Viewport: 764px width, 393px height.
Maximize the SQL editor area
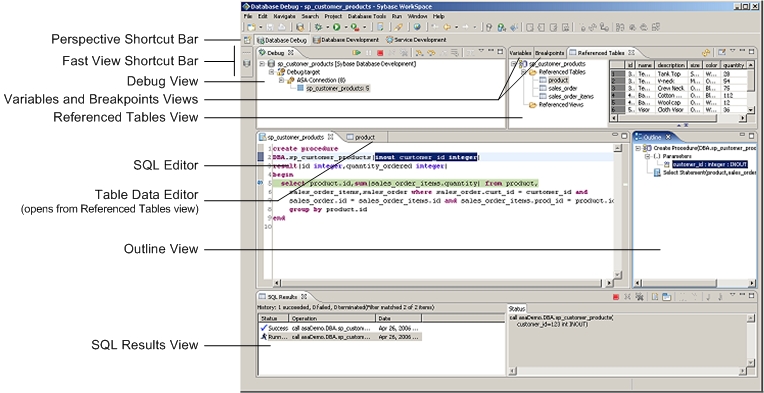click(624, 136)
